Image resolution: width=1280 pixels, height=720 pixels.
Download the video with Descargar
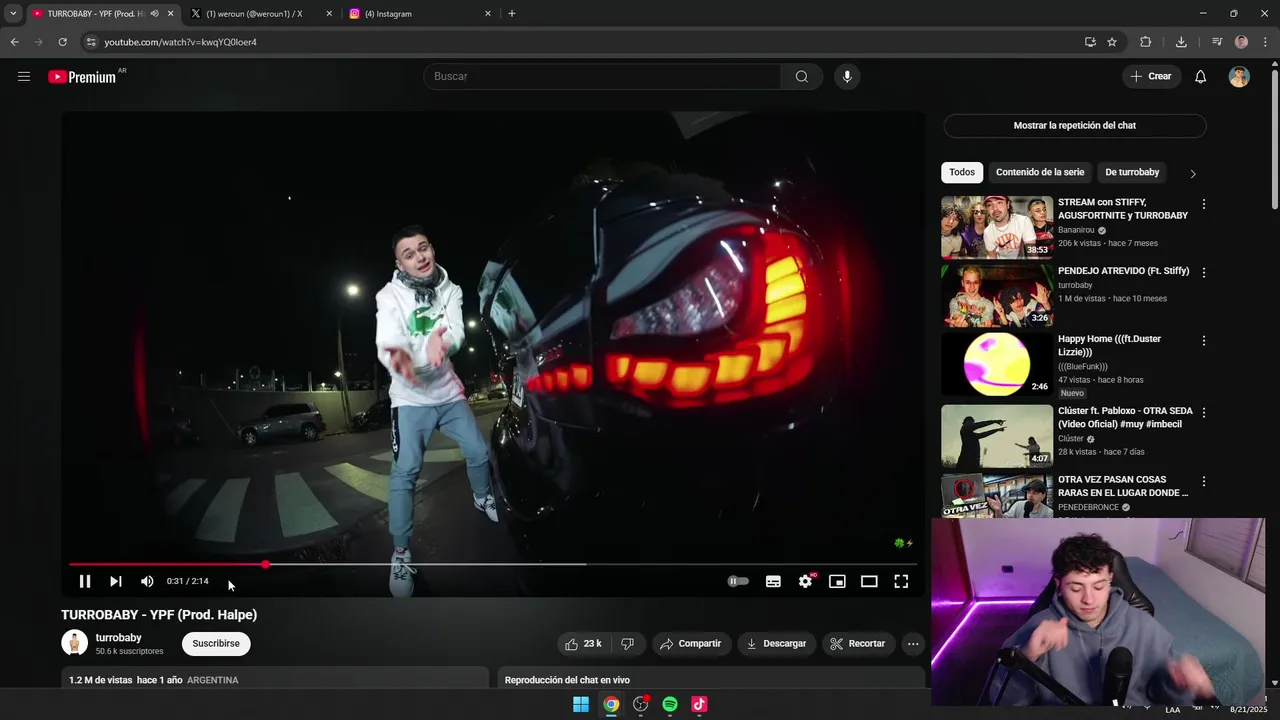point(776,644)
